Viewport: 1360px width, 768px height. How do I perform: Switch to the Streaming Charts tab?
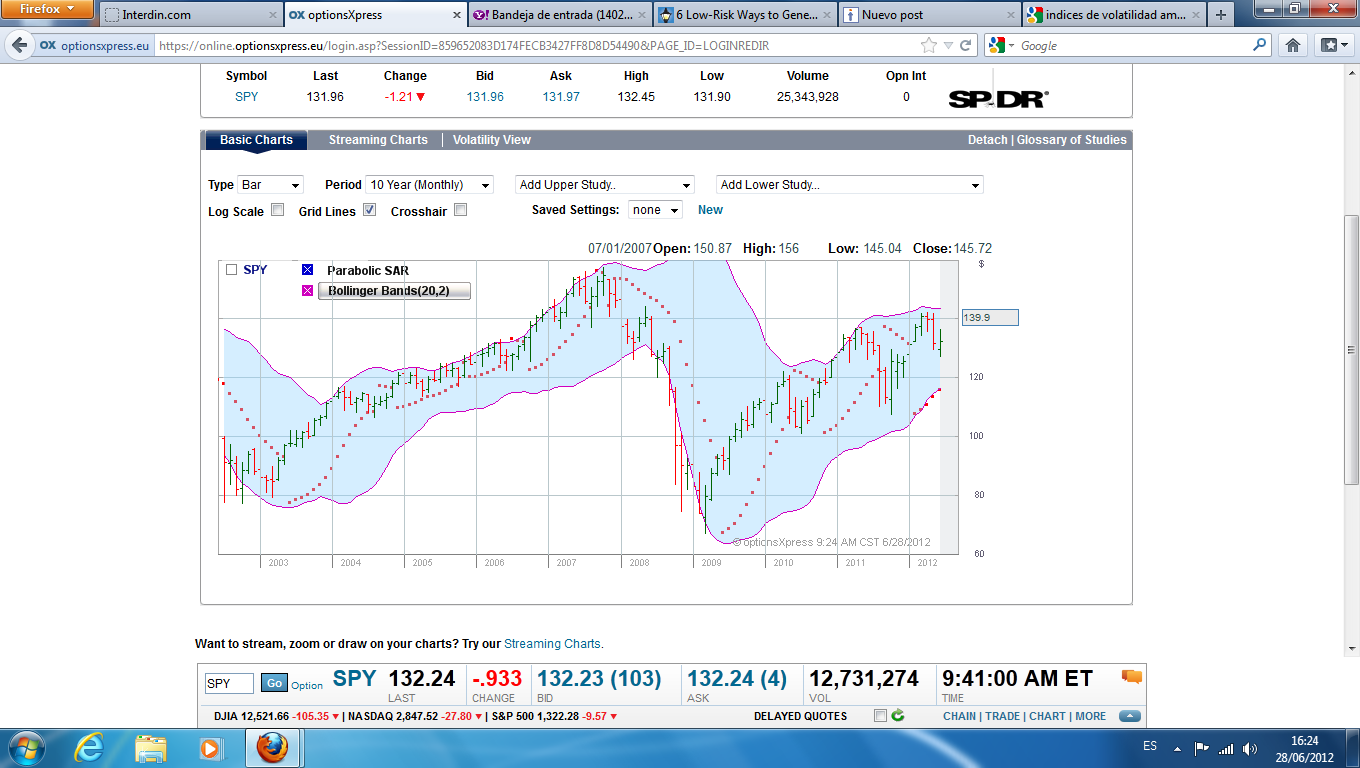(x=378, y=140)
